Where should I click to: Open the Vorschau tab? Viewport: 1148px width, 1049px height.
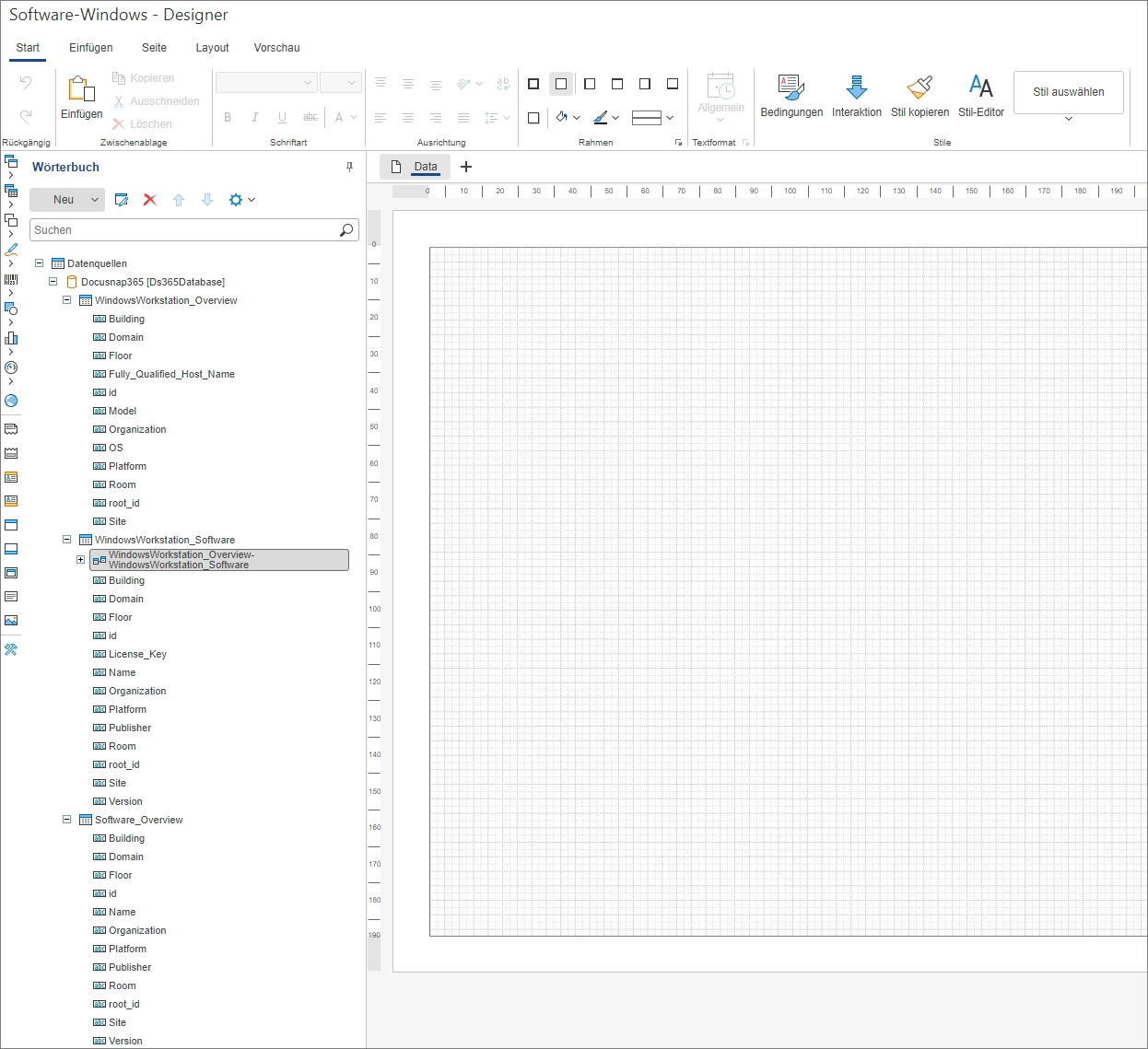point(276,48)
